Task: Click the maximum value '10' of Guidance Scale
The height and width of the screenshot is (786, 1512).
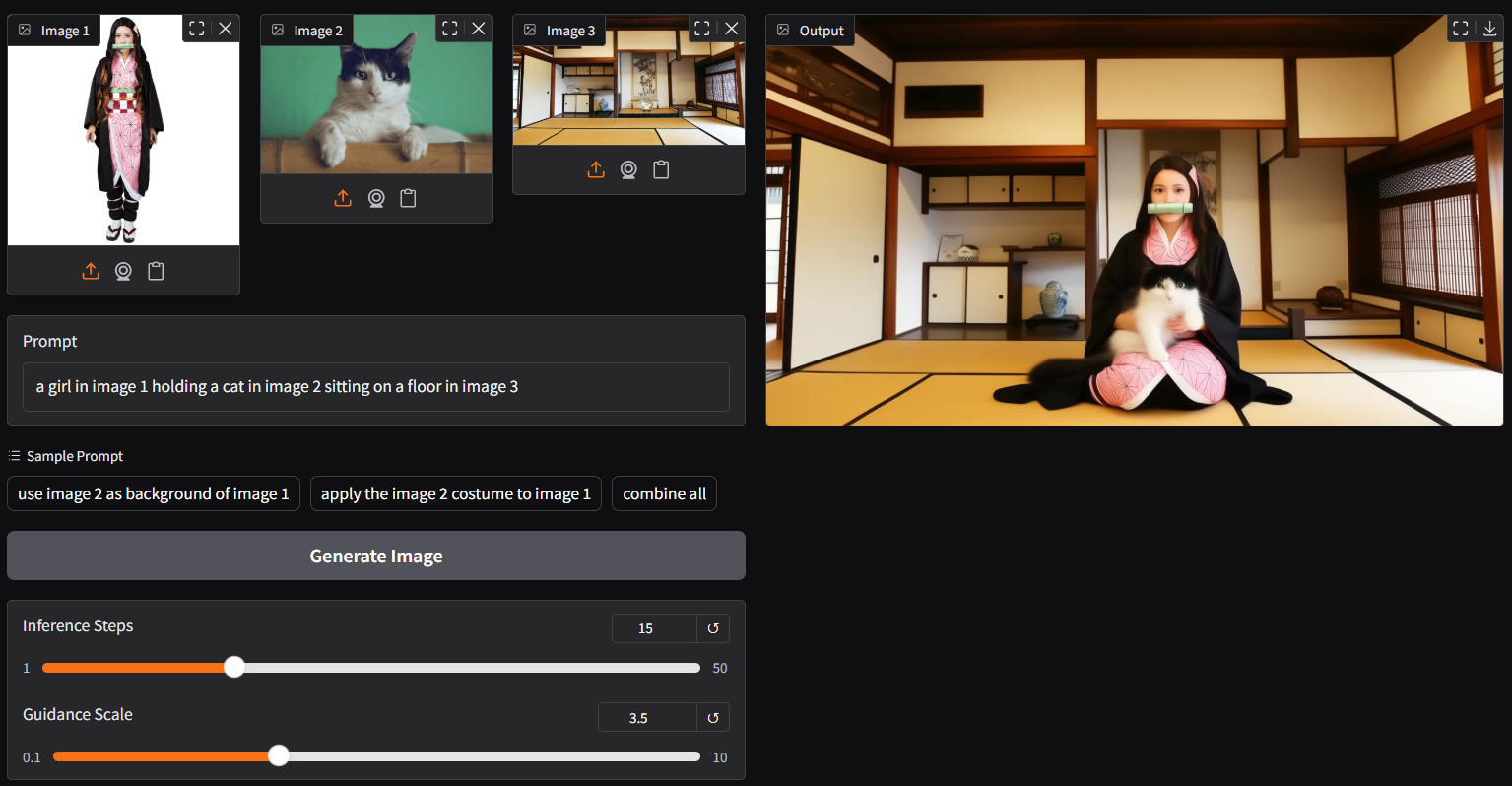Action: coord(720,757)
